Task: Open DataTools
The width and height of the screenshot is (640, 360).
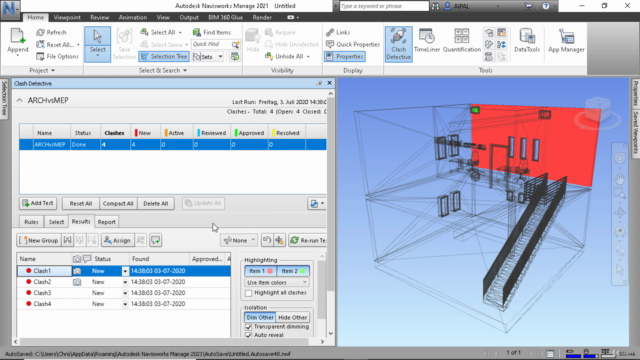Action: [527, 41]
